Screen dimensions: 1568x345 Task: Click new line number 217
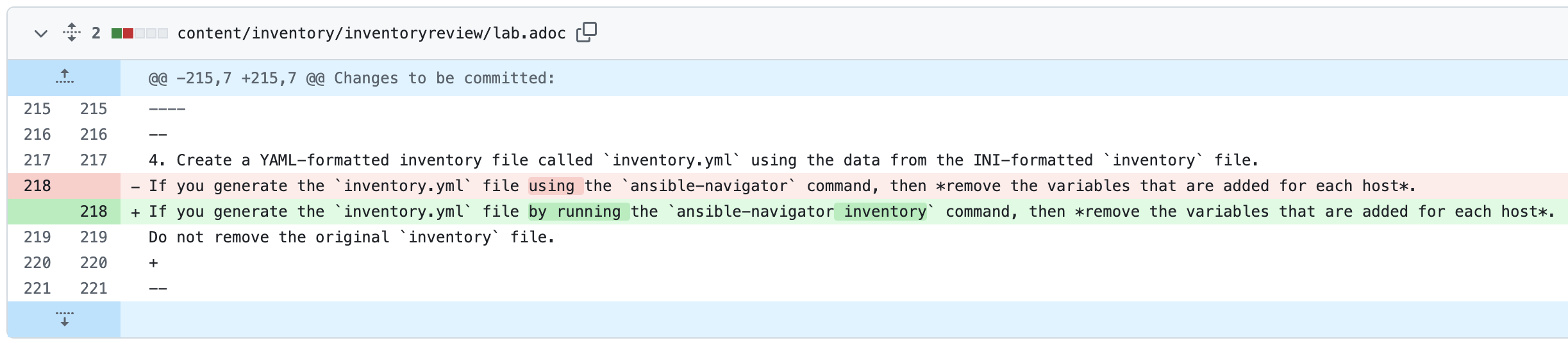click(x=94, y=160)
